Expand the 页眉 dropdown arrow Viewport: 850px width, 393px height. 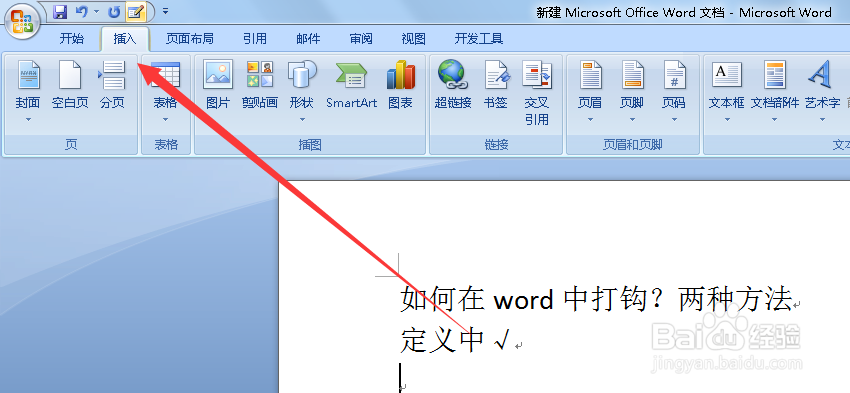590,119
